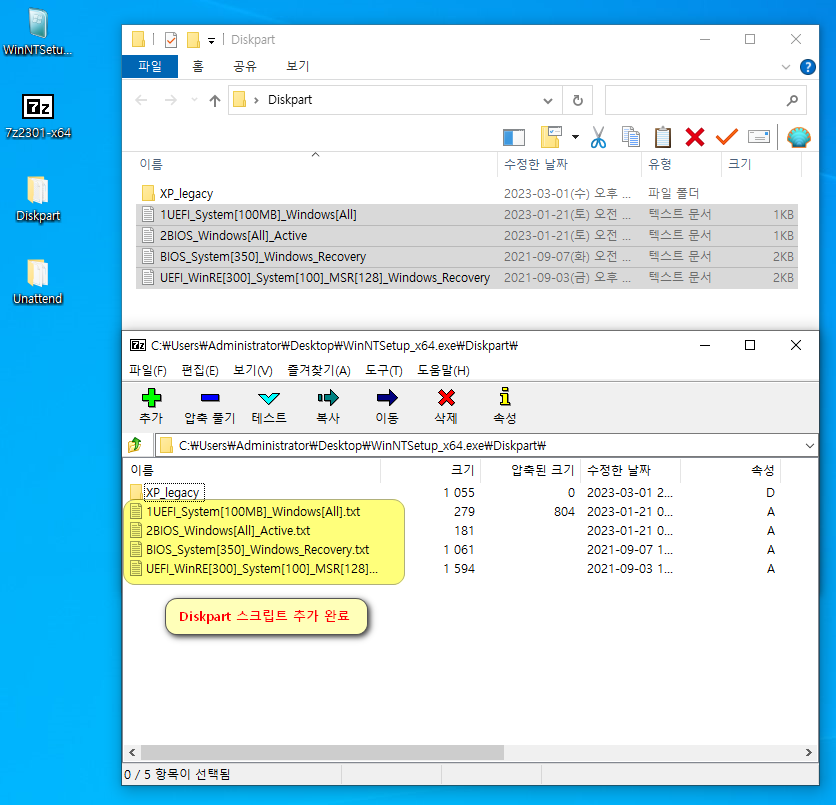Click the 7-Zip Delete (삭제) button
The height and width of the screenshot is (805, 836).
[x=446, y=406]
